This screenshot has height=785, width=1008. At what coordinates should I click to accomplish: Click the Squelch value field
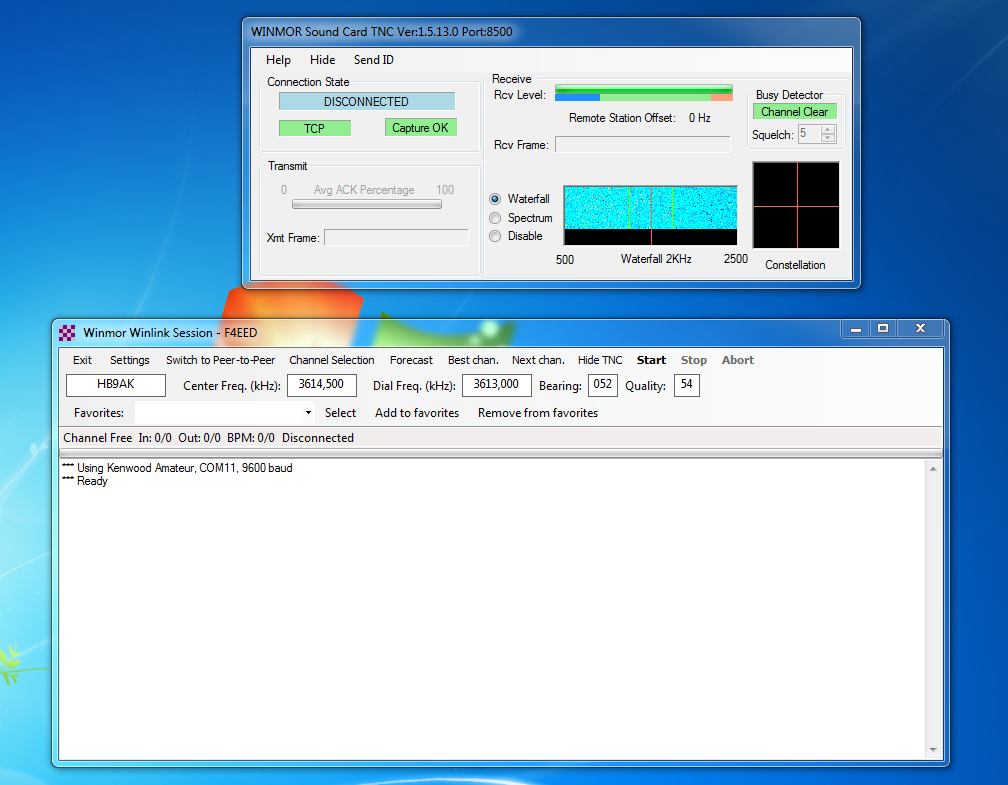pyautogui.click(x=809, y=134)
